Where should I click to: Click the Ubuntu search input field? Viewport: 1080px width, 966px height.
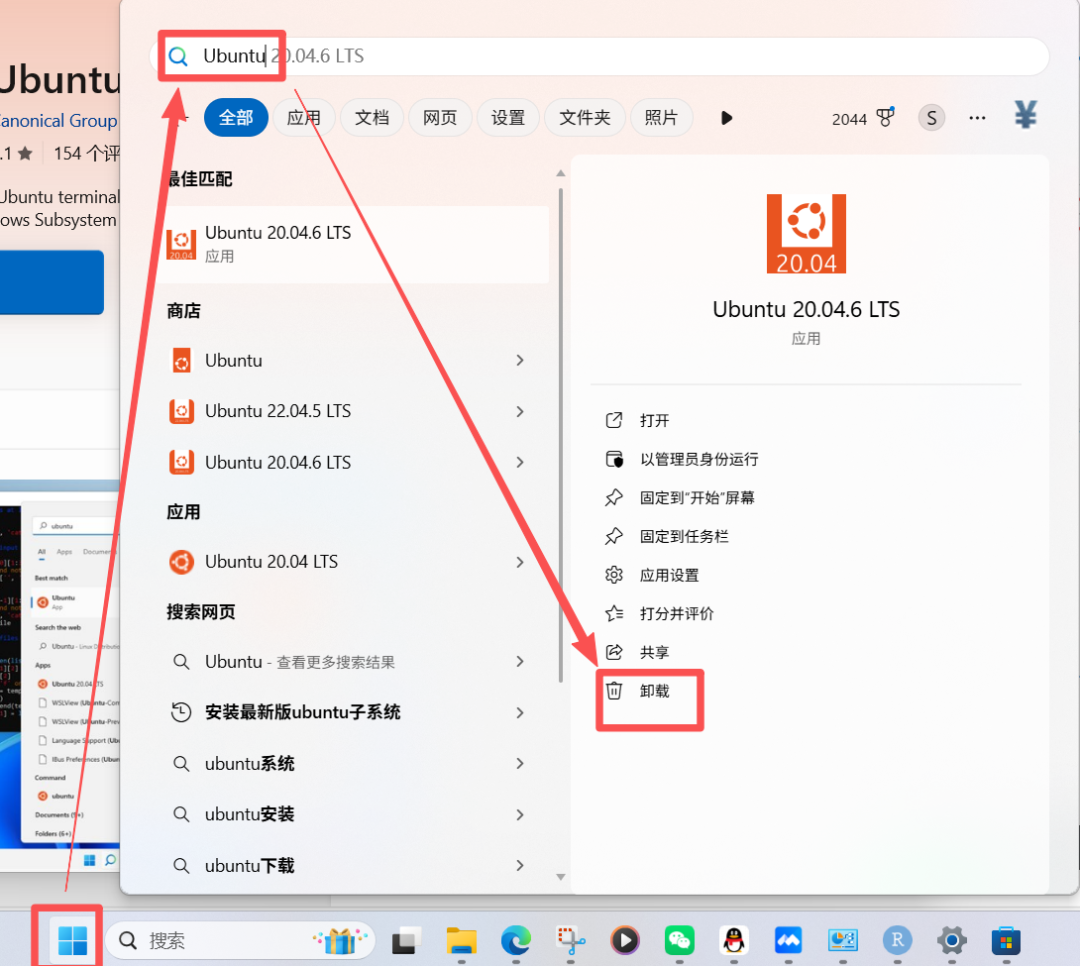coord(599,56)
